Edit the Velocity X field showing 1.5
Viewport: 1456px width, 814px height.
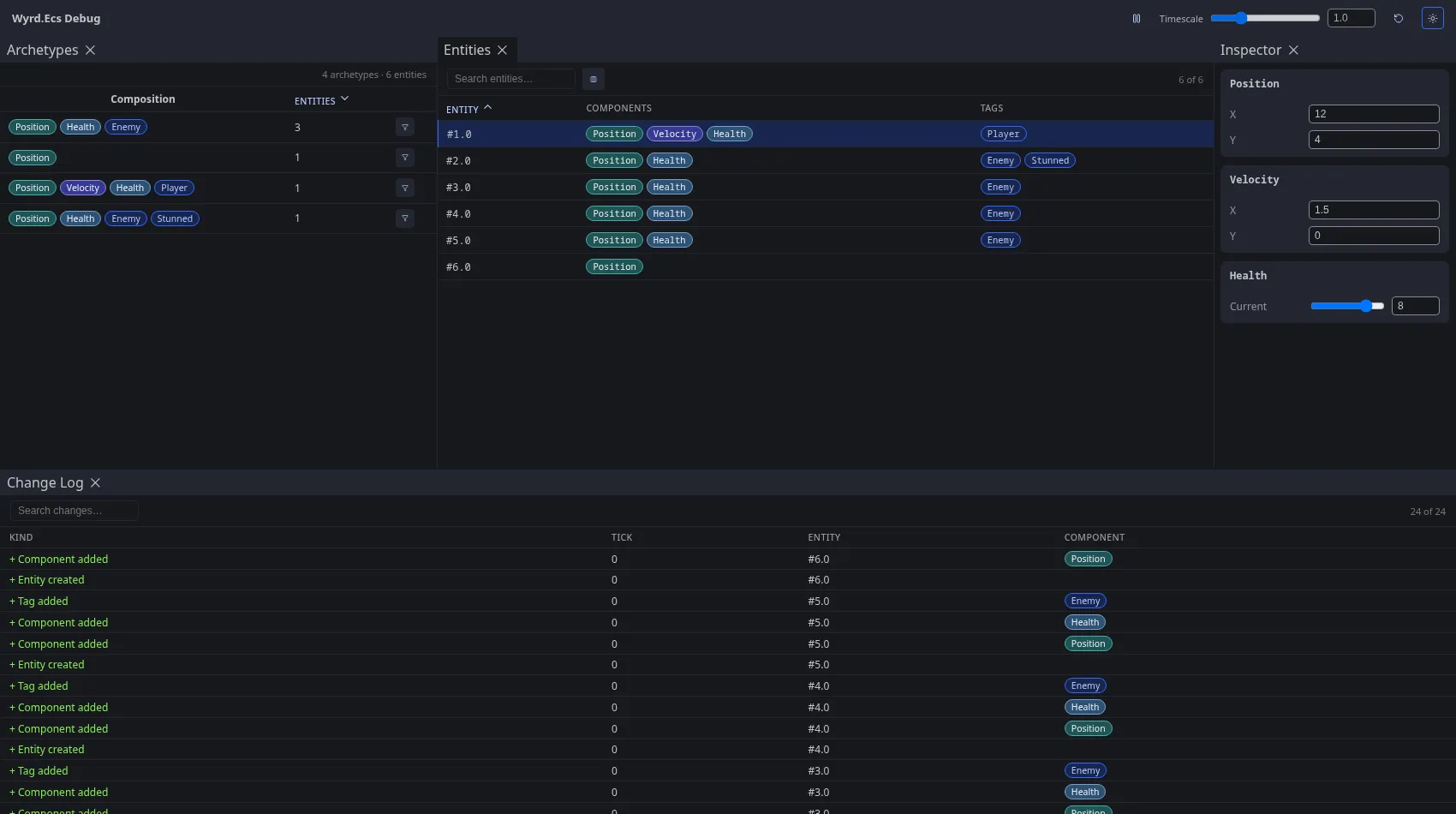pyautogui.click(x=1374, y=210)
